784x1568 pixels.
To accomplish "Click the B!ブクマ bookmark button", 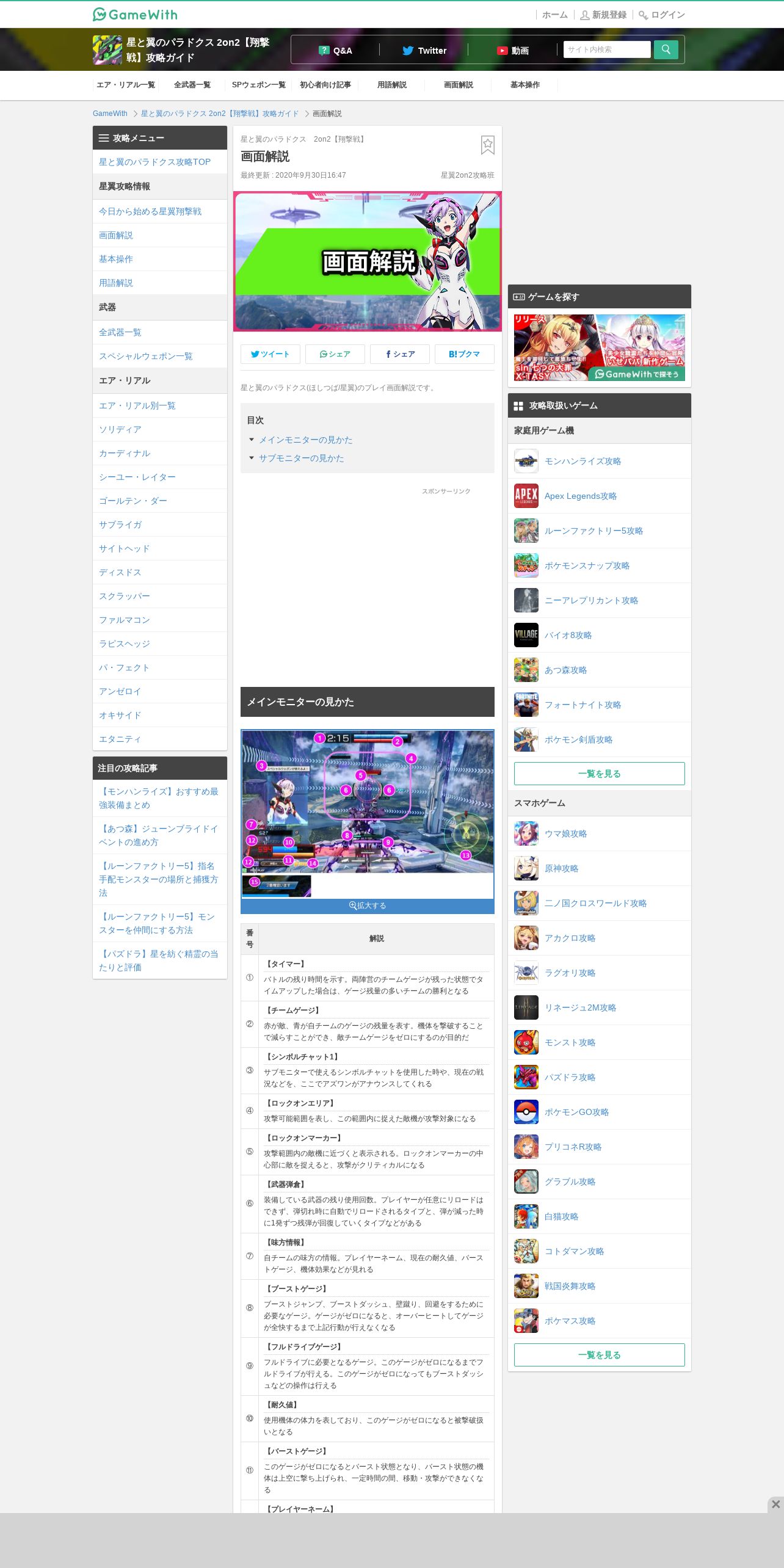I will point(465,354).
